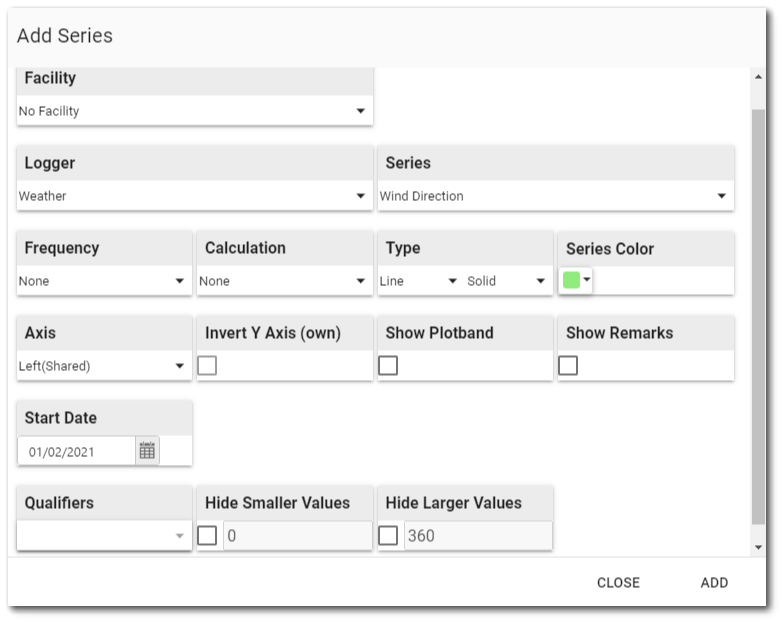Open the Series dropdown showing Wind Direction
Viewport: 782px width, 622px height.
point(556,196)
